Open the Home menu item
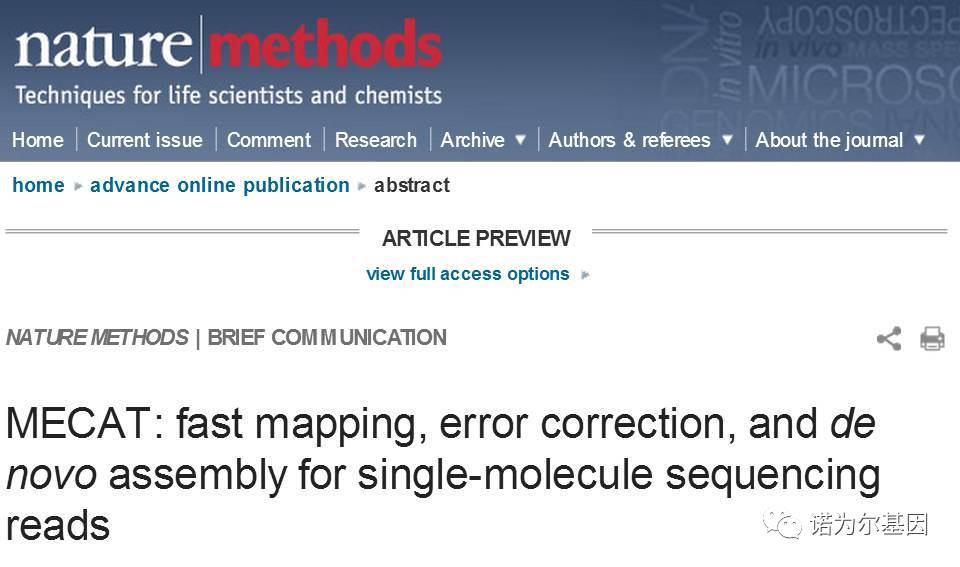Screen dimensions: 960x567 pyautogui.click(x=38, y=140)
